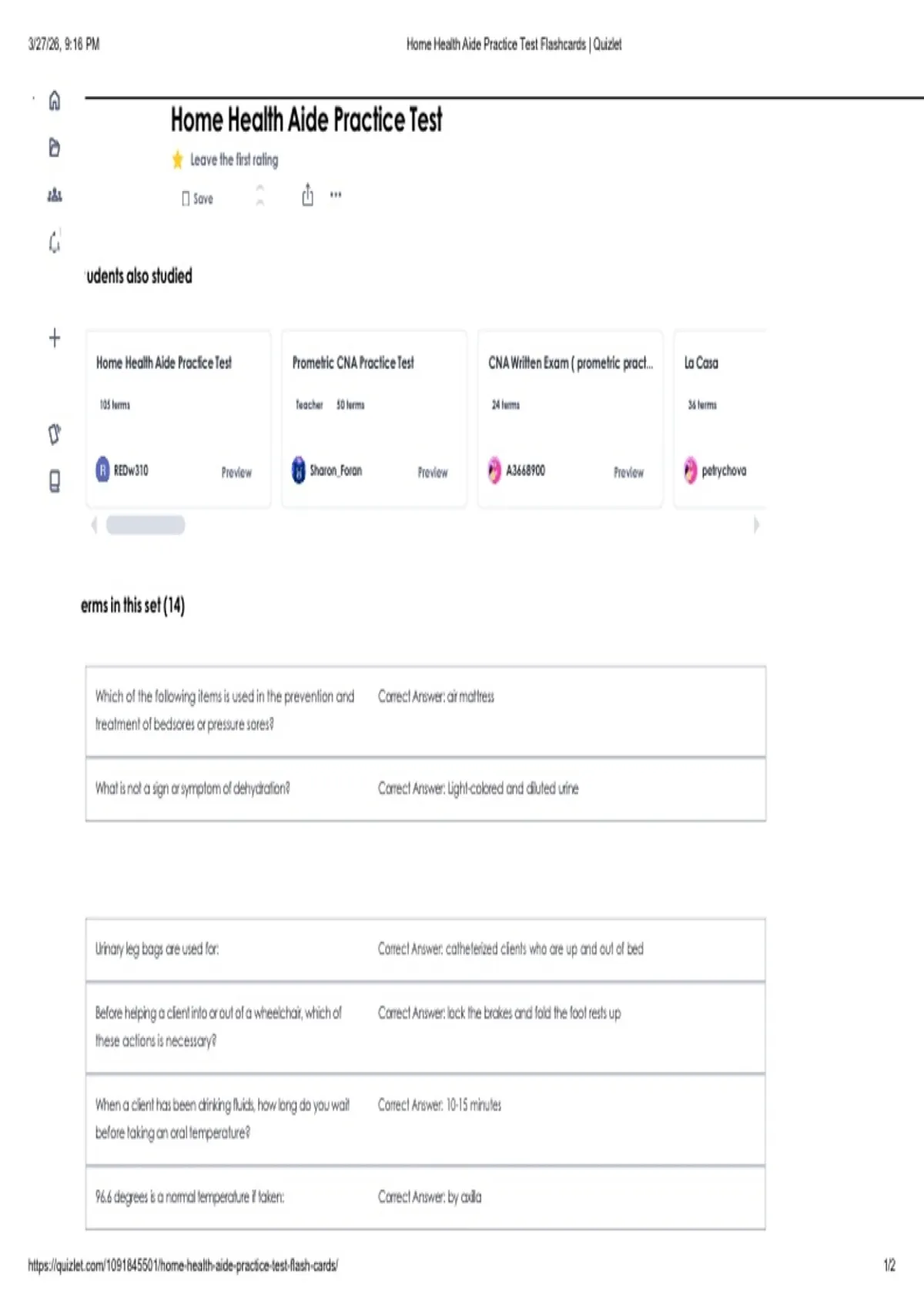Click the notifications bell icon in the sidebar
The width and height of the screenshot is (924, 1309).
(55, 242)
